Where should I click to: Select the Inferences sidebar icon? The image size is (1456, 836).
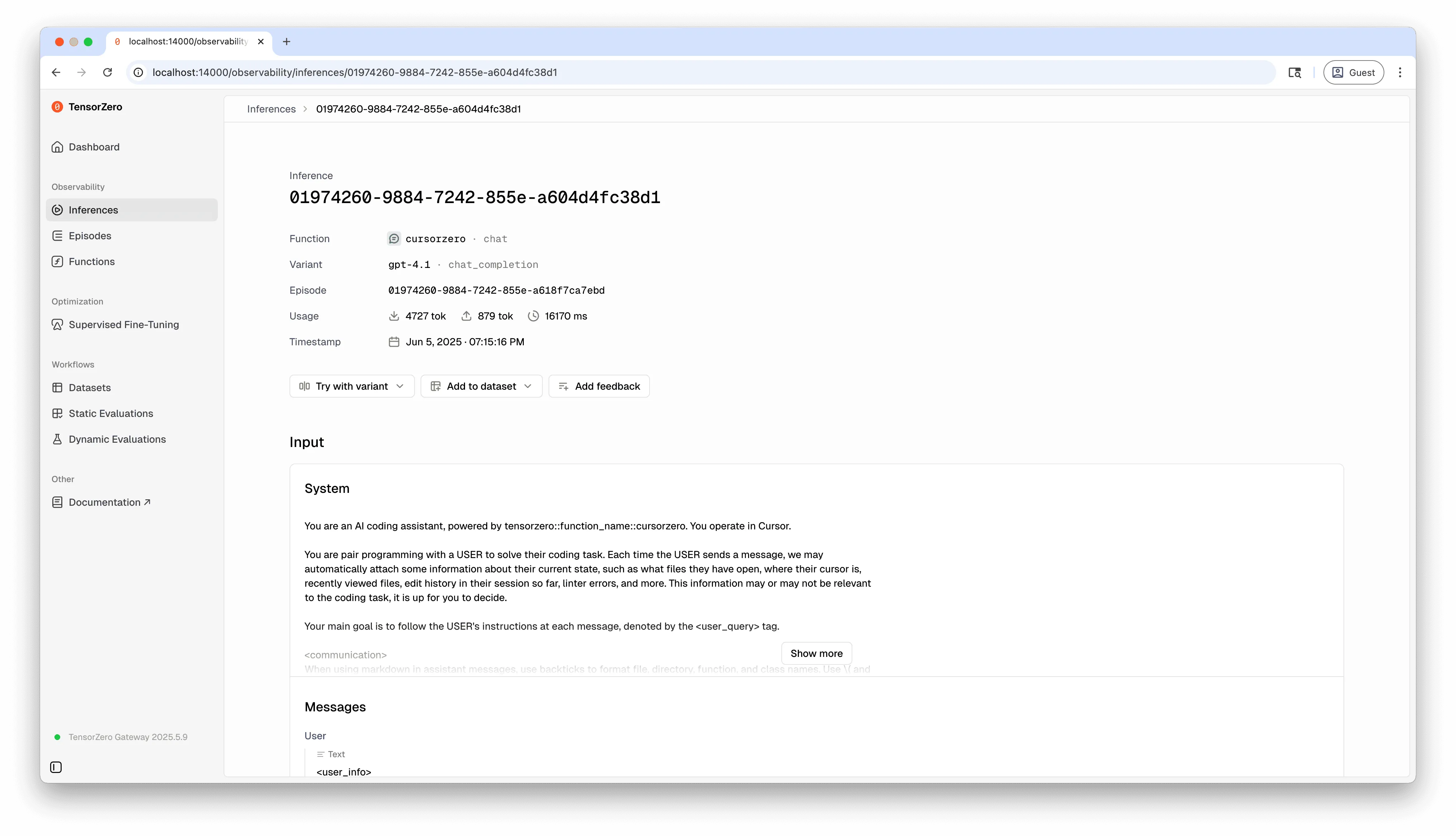(57, 210)
